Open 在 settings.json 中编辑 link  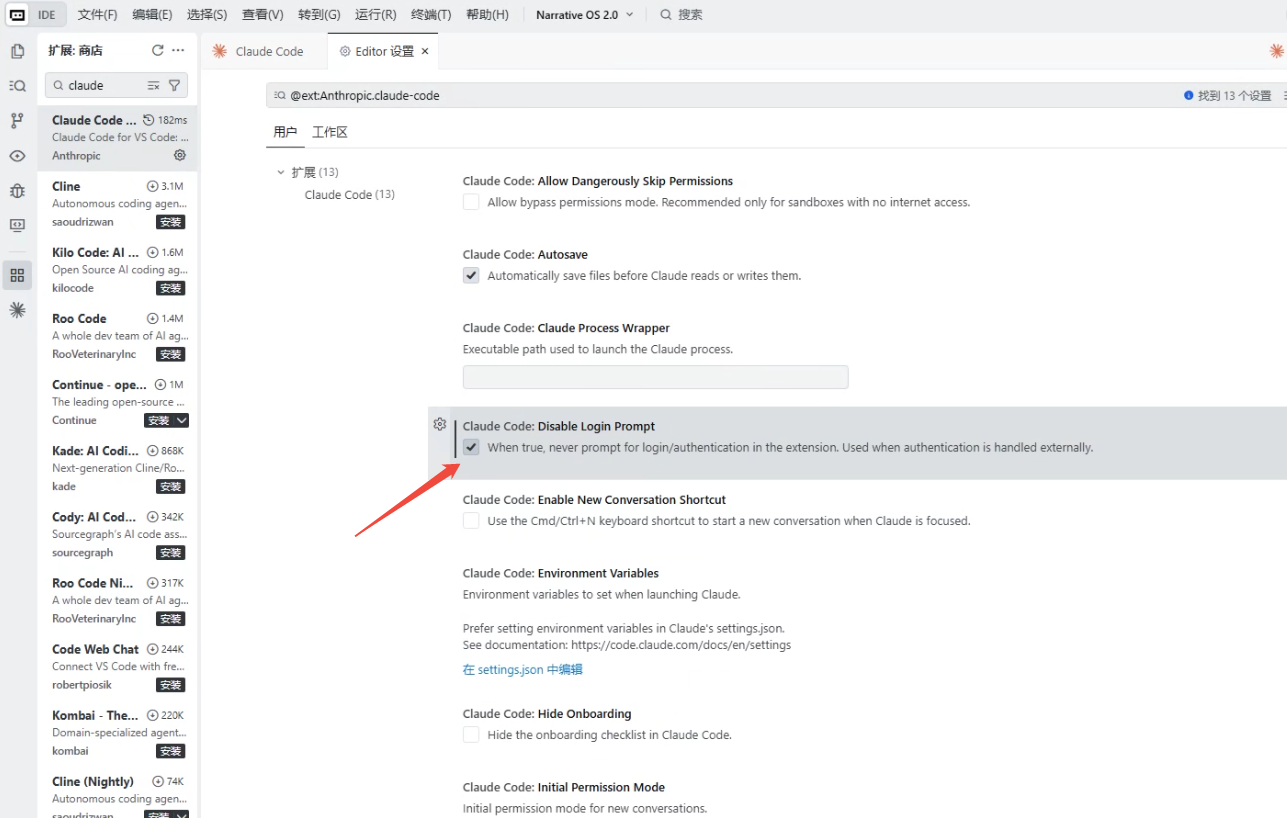click(x=523, y=669)
